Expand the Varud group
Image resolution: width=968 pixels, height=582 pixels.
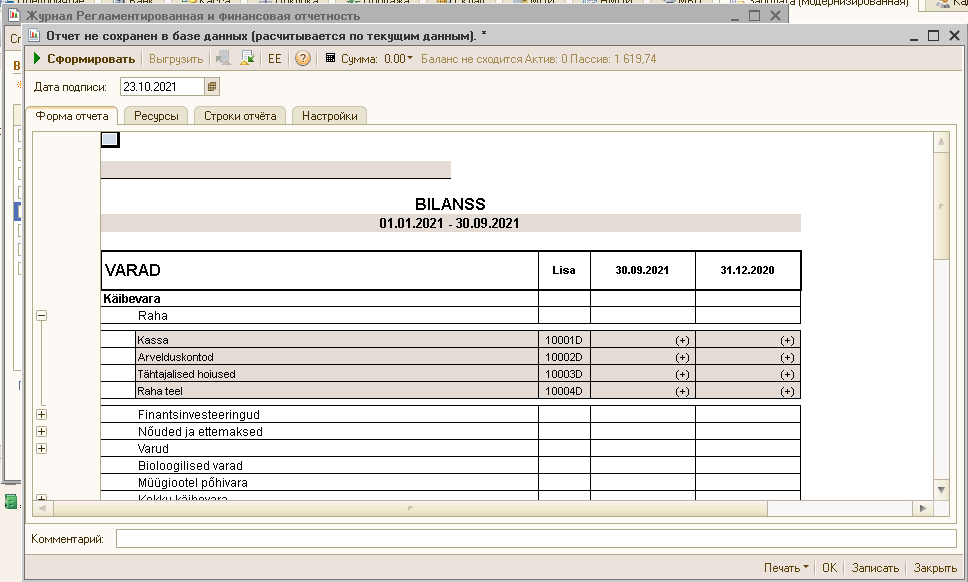pyautogui.click(x=41, y=449)
